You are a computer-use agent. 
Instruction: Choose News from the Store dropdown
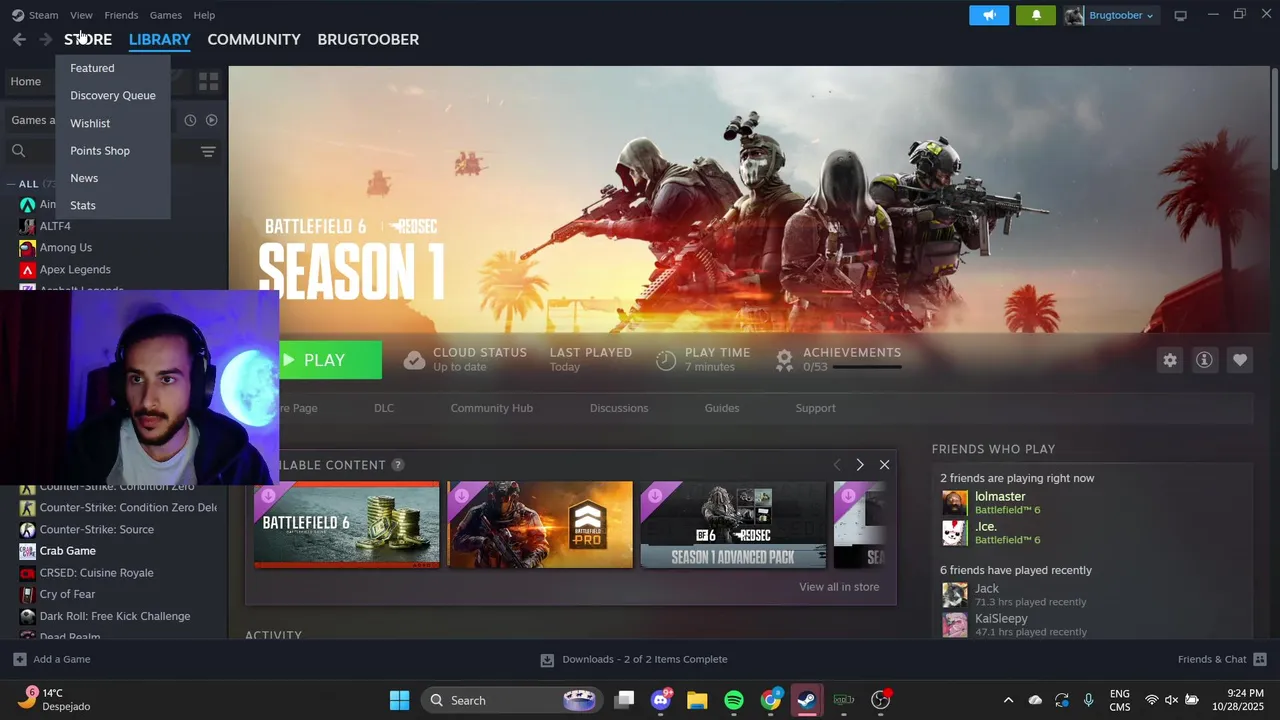[x=84, y=178]
